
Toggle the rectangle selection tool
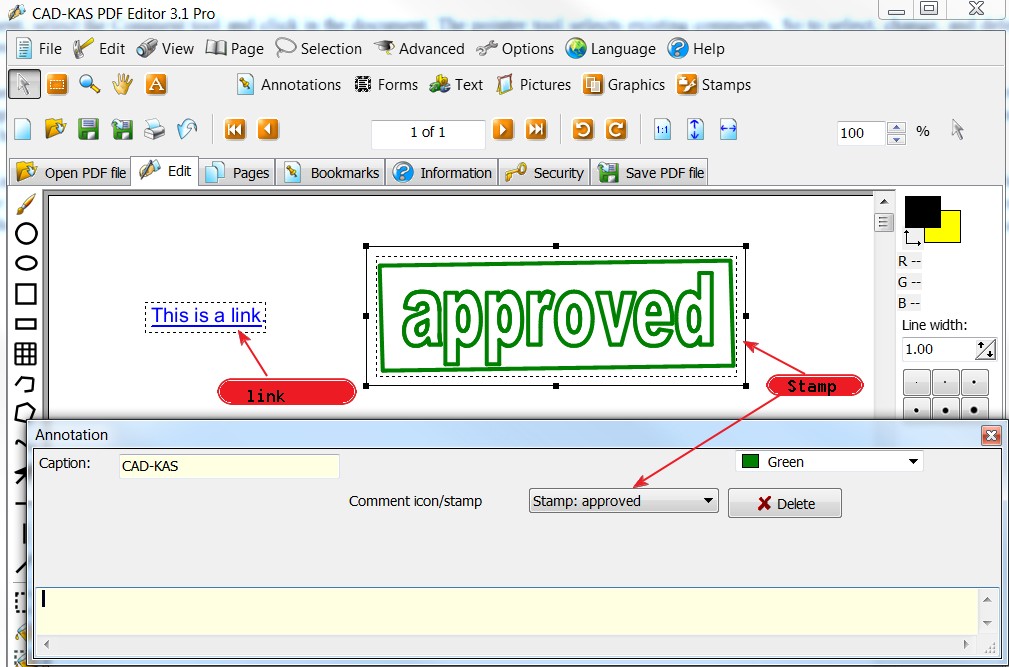tap(57, 85)
